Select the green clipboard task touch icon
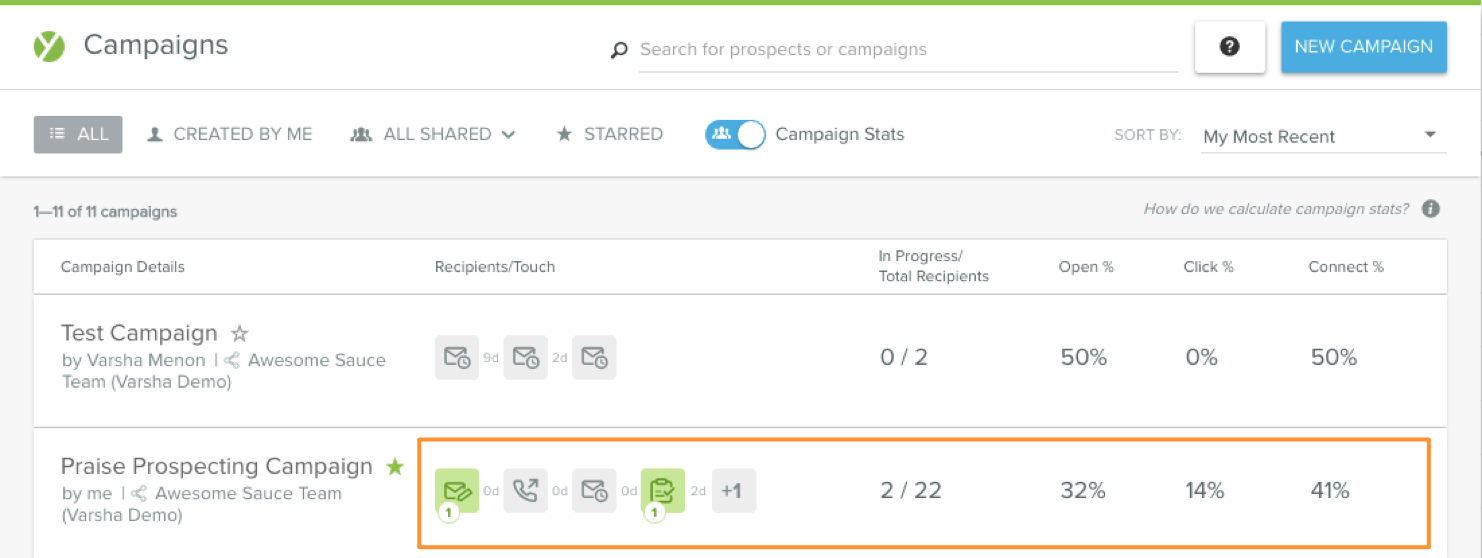 [x=663, y=491]
